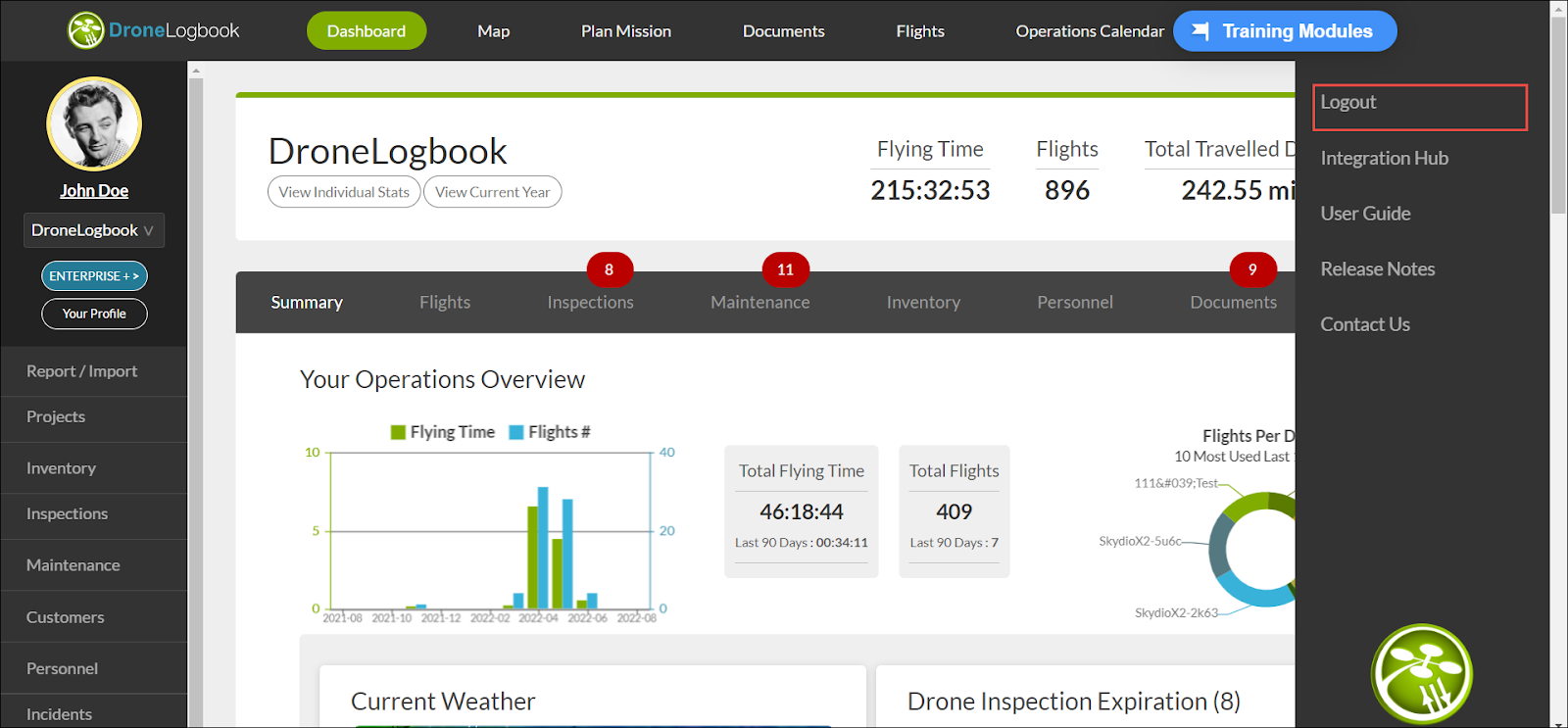Click View Current Year button
This screenshot has width=1568, height=728.
493,192
